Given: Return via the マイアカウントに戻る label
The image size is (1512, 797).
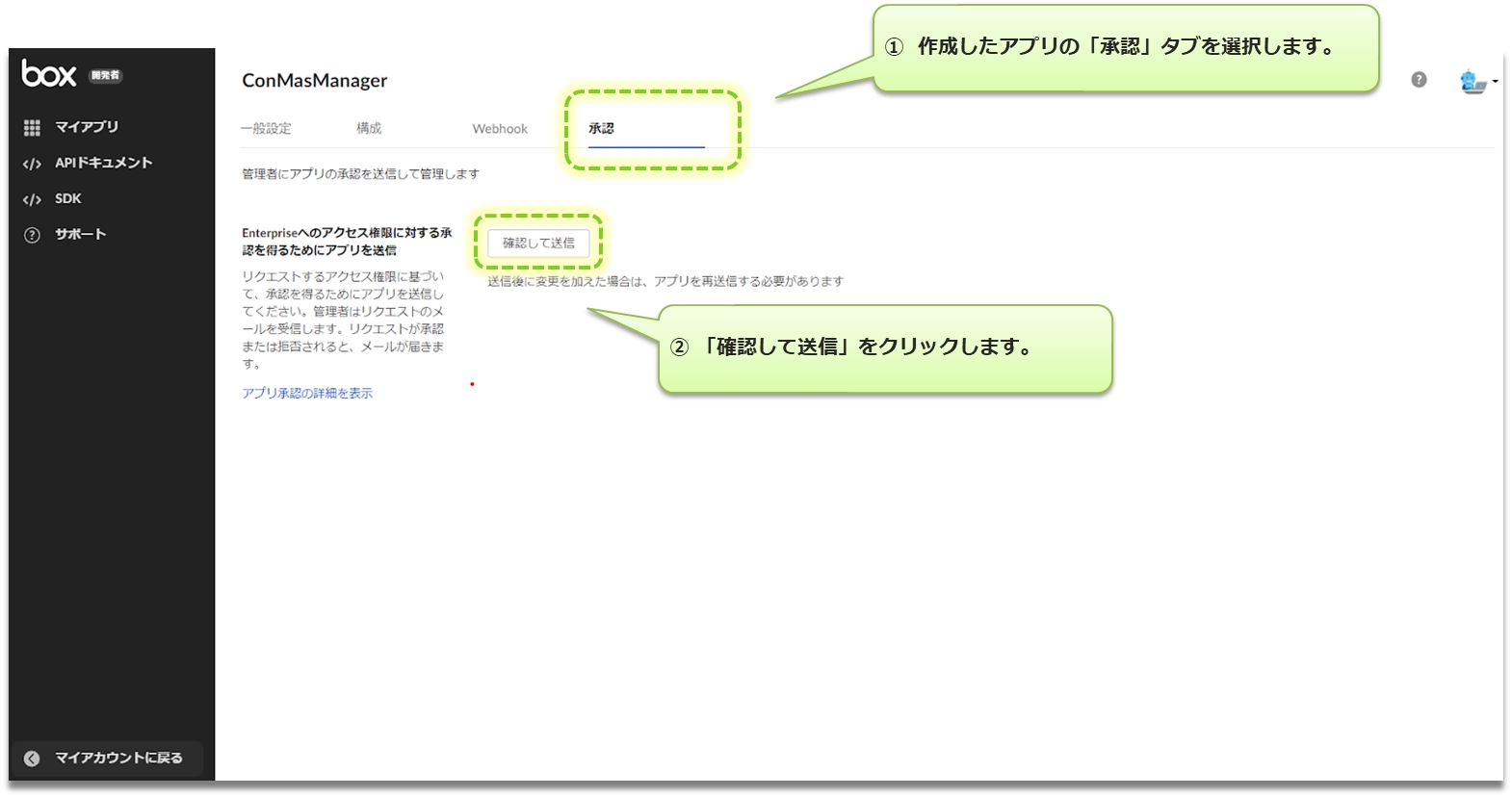Looking at the screenshot, I should tap(118, 758).
